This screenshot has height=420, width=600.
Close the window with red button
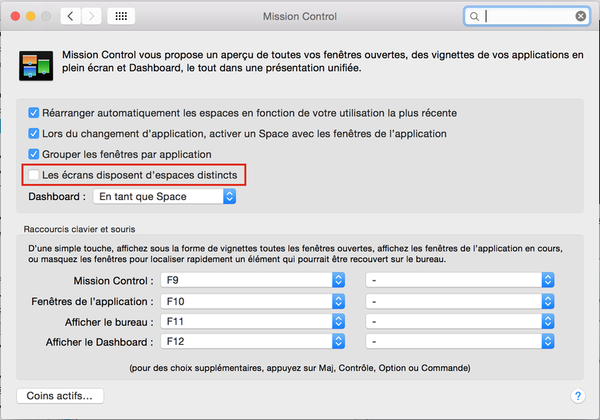tap(15, 16)
